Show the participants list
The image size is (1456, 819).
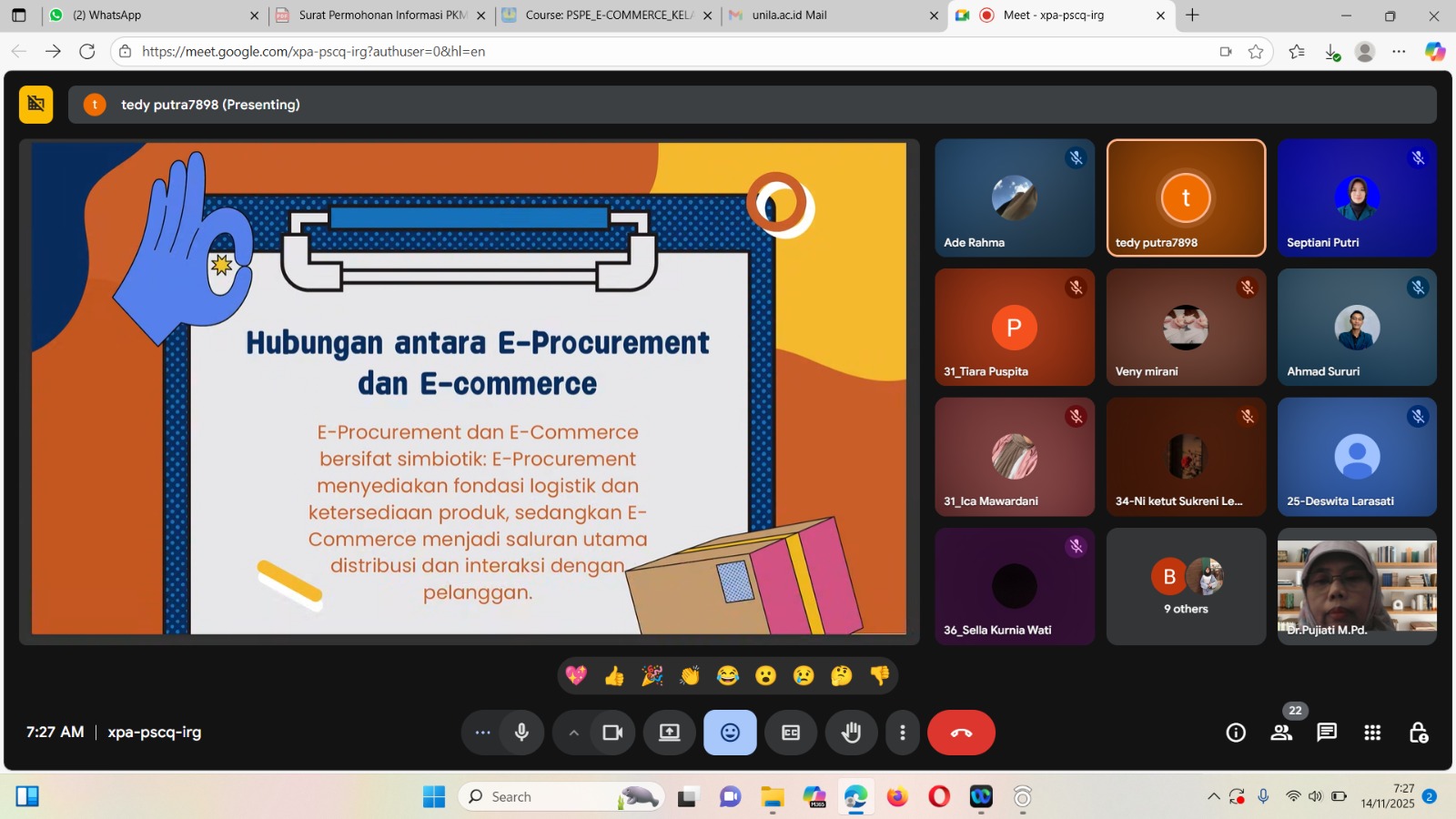pyautogui.click(x=1281, y=733)
